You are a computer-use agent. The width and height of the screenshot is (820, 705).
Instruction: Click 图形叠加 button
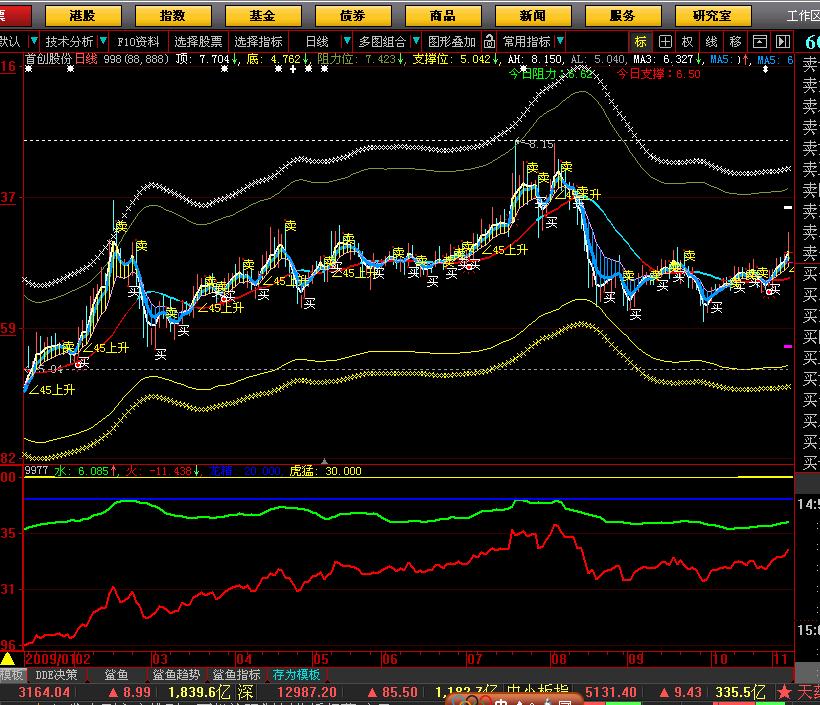point(452,41)
